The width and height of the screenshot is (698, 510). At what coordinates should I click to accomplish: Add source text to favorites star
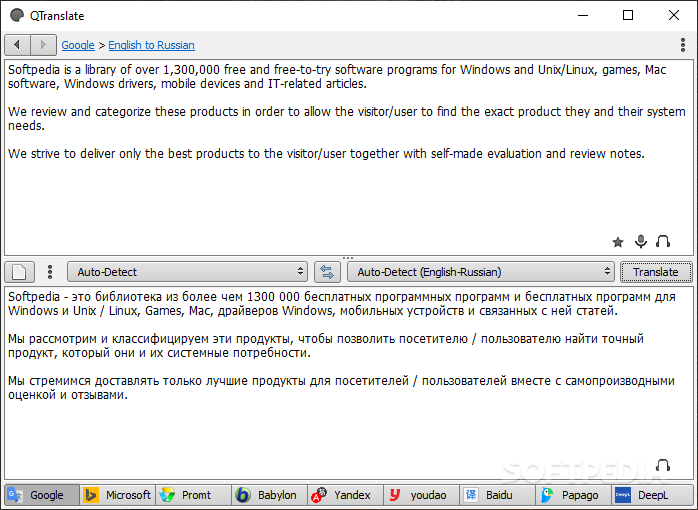(x=618, y=242)
